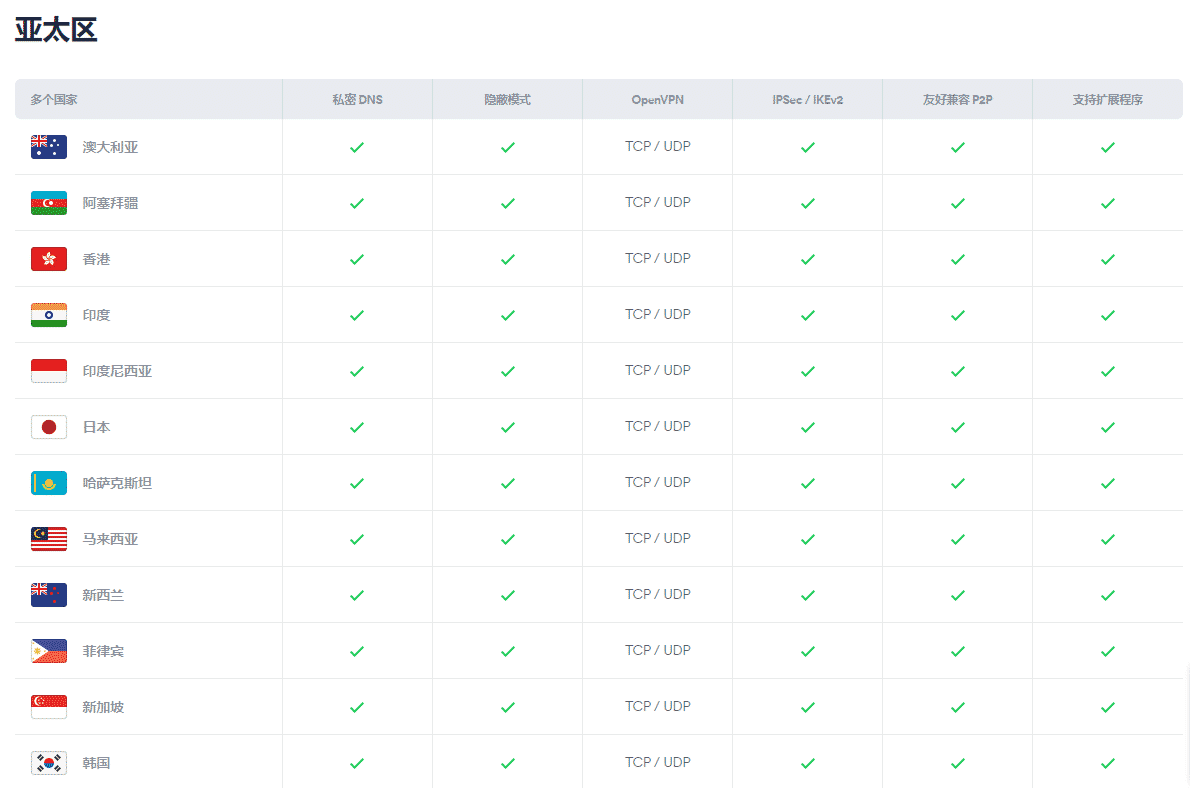The height and width of the screenshot is (788, 1190).
Task: Click the India flag icon
Action: [49, 315]
